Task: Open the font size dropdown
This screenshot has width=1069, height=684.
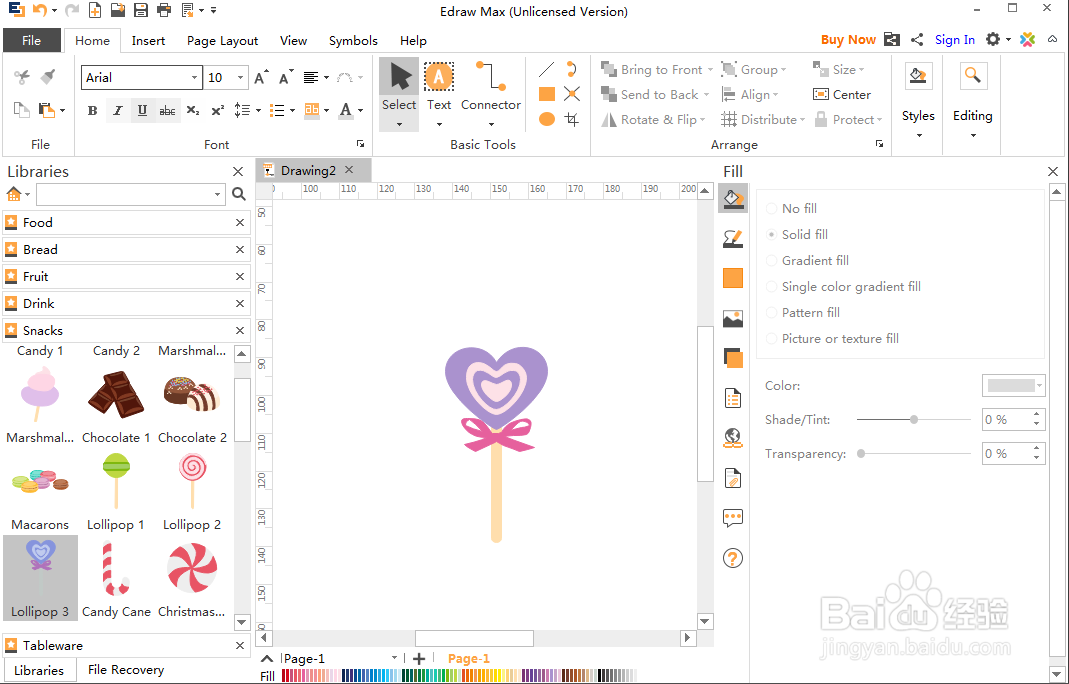Action: coord(240,78)
